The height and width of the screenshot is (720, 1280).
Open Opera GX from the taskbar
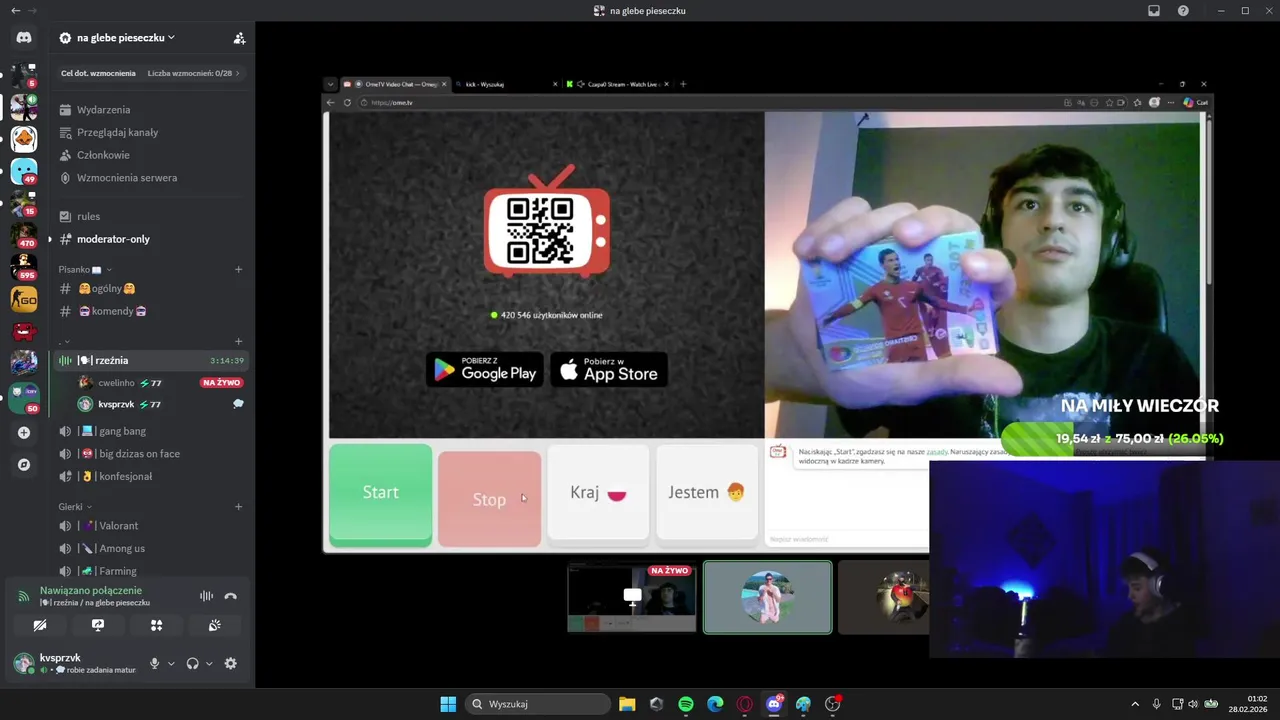[744, 704]
